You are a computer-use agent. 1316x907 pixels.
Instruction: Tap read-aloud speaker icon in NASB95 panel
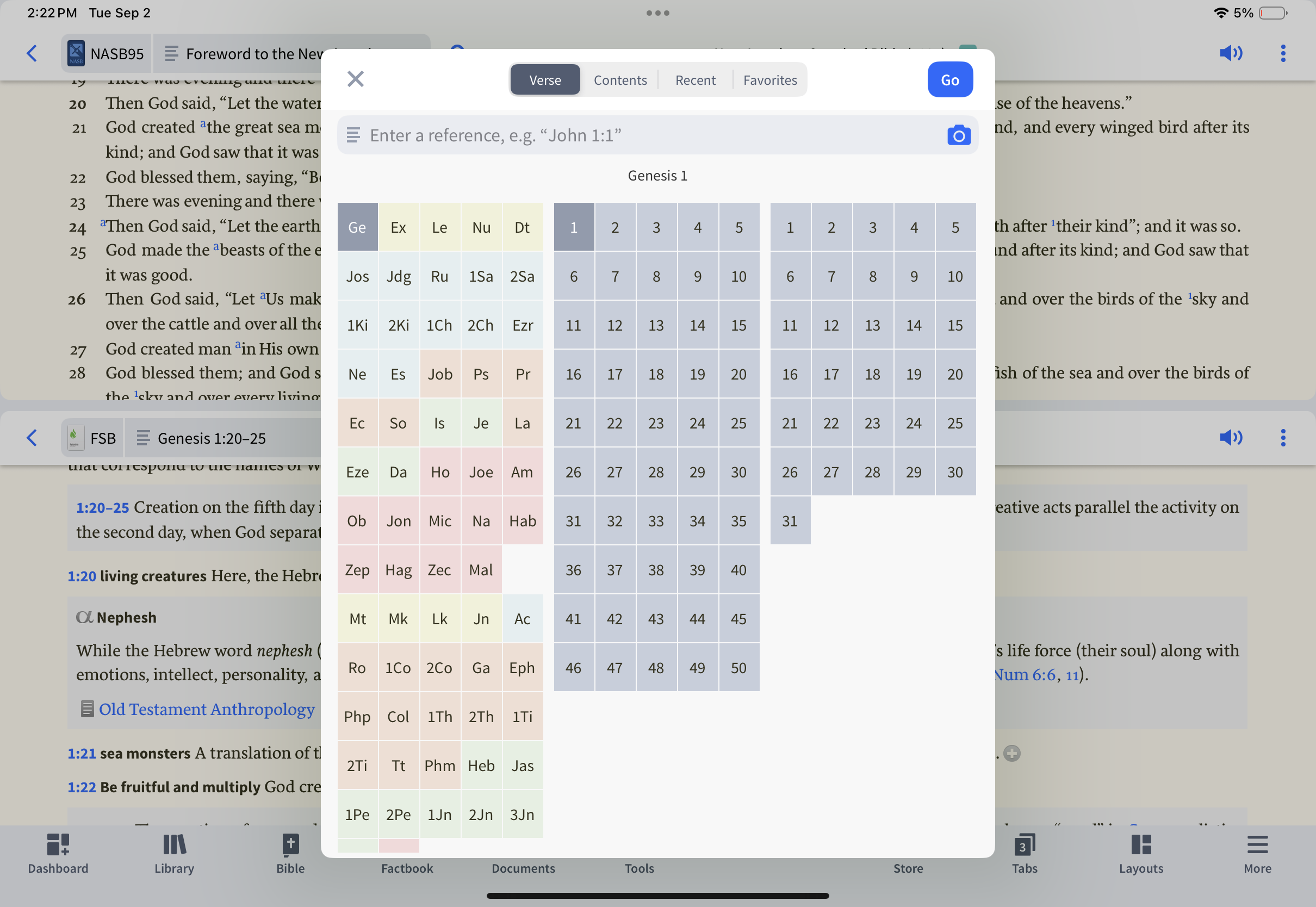click(1230, 53)
